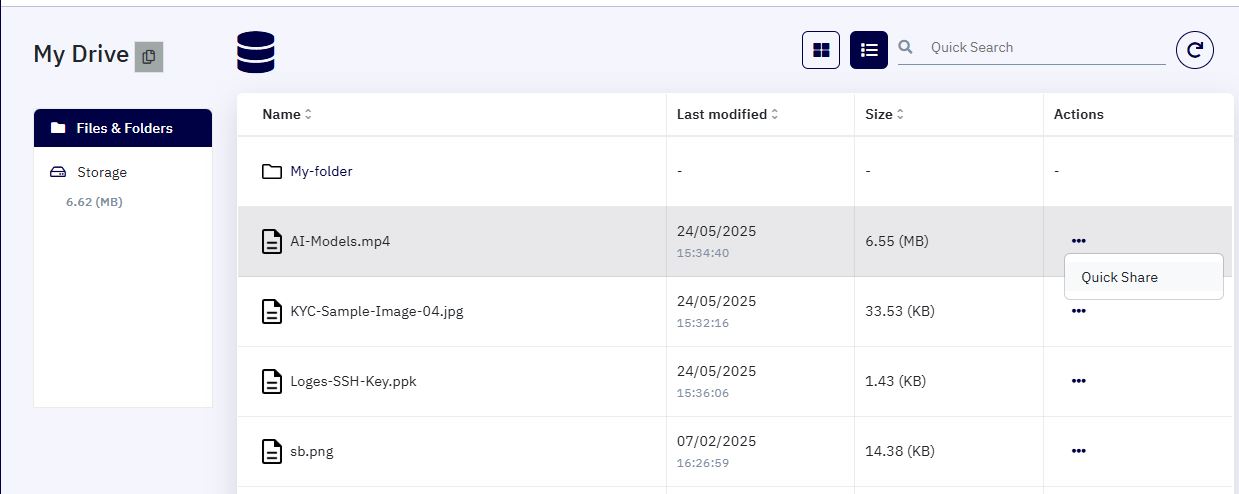The width and height of the screenshot is (1239, 494).
Task: Click the My-folder folder icon
Action: pos(272,171)
